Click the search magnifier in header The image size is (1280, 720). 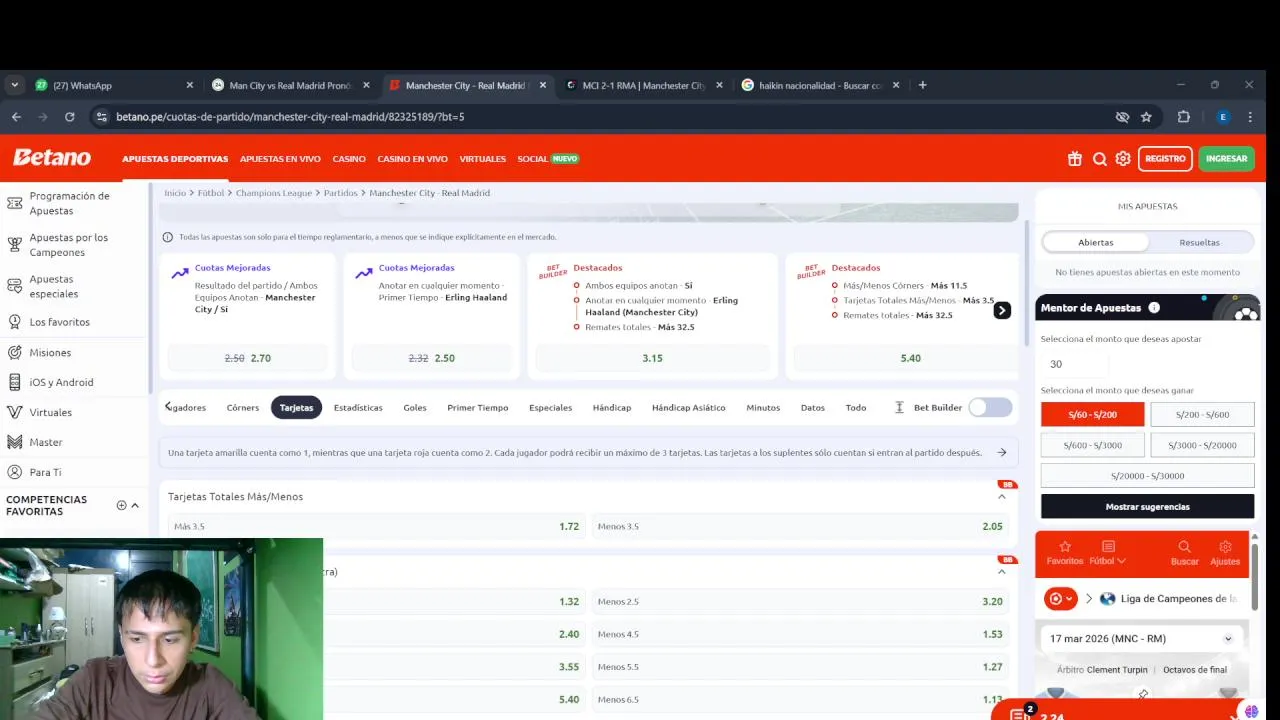1099,159
